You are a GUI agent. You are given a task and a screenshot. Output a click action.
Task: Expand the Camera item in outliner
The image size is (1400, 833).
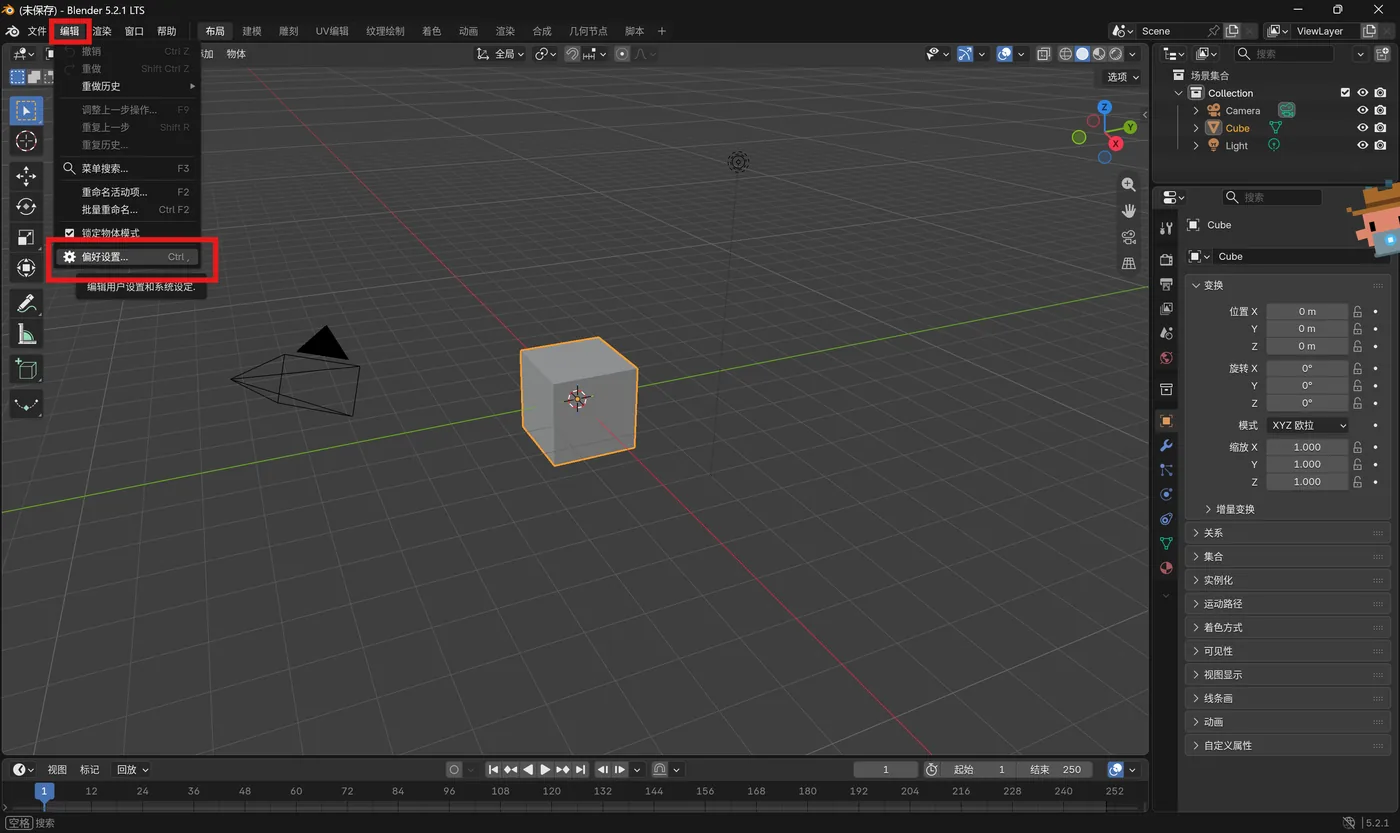(x=1196, y=111)
